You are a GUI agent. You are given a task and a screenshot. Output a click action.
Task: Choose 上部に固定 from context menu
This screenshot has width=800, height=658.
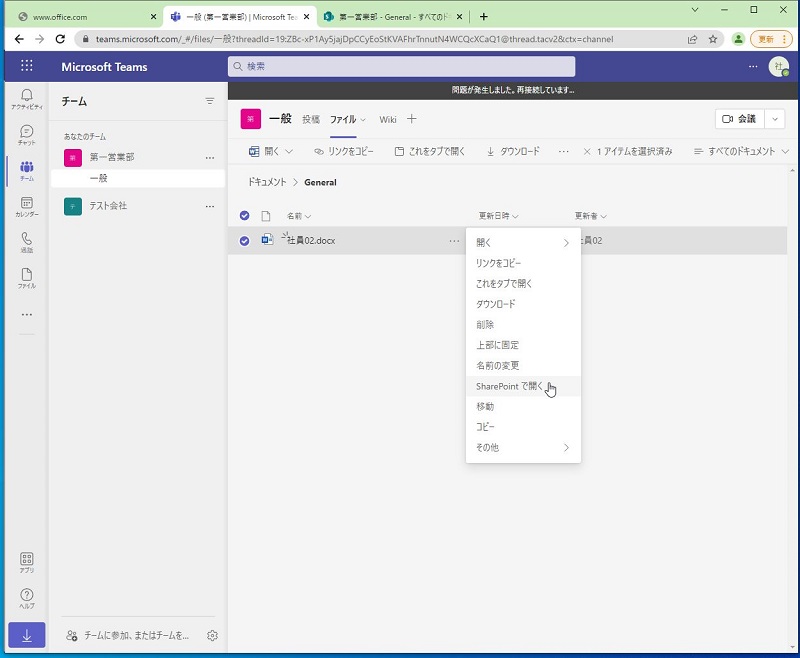point(523,345)
